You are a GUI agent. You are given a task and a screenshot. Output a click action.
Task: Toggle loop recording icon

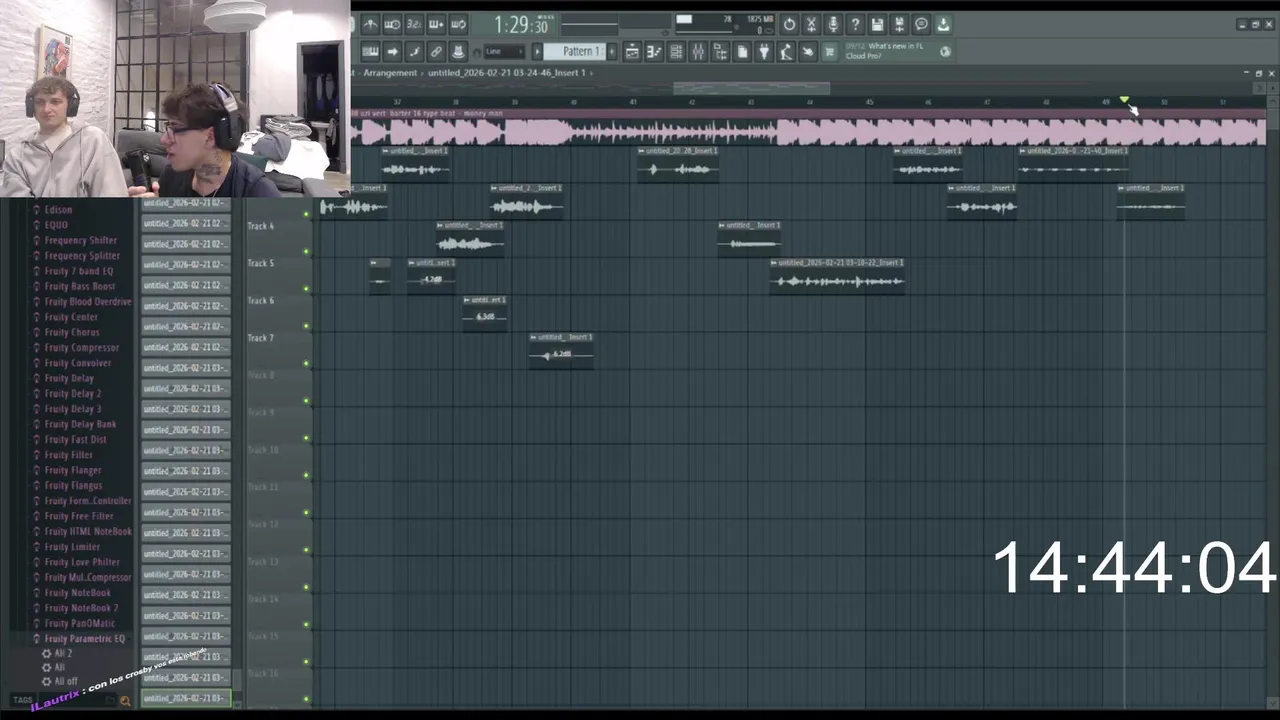click(x=458, y=24)
